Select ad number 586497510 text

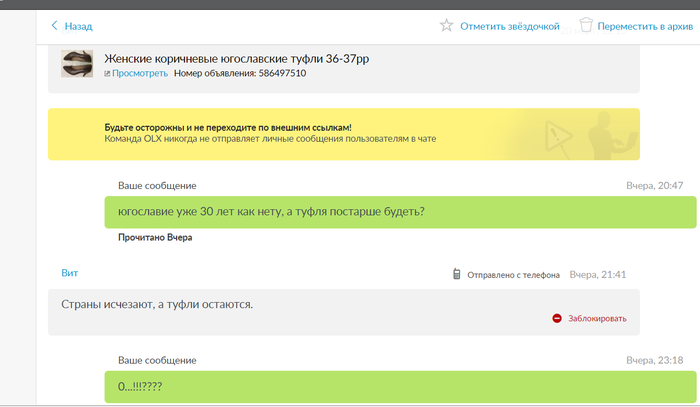coord(282,73)
